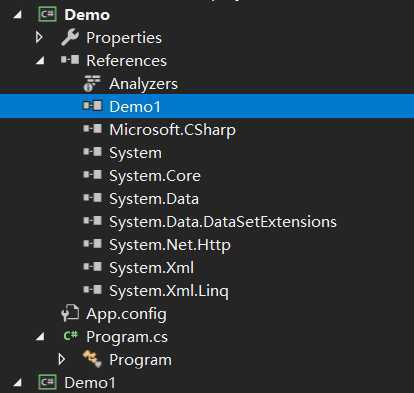Click the Analyzers icon

pos(92,83)
